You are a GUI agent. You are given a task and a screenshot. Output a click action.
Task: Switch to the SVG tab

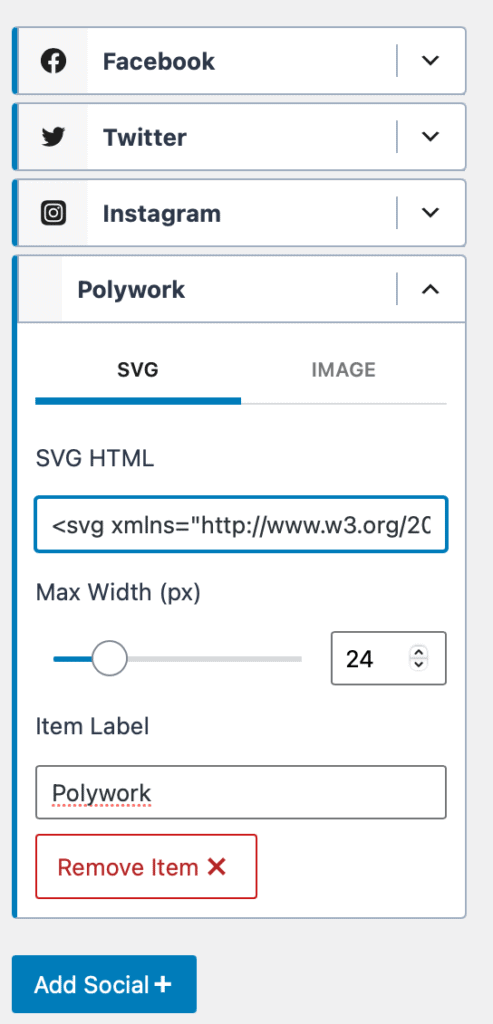click(x=138, y=370)
